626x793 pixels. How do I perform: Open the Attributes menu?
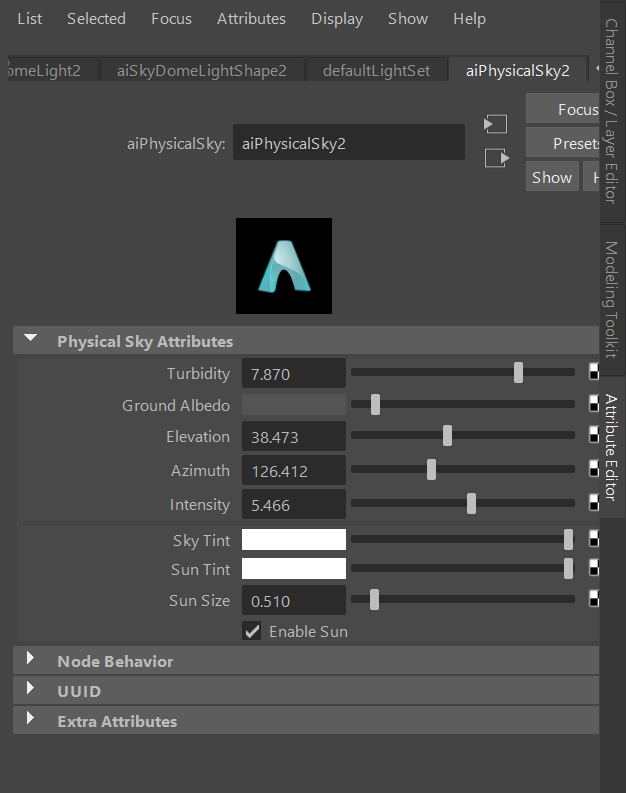[251, 19]
